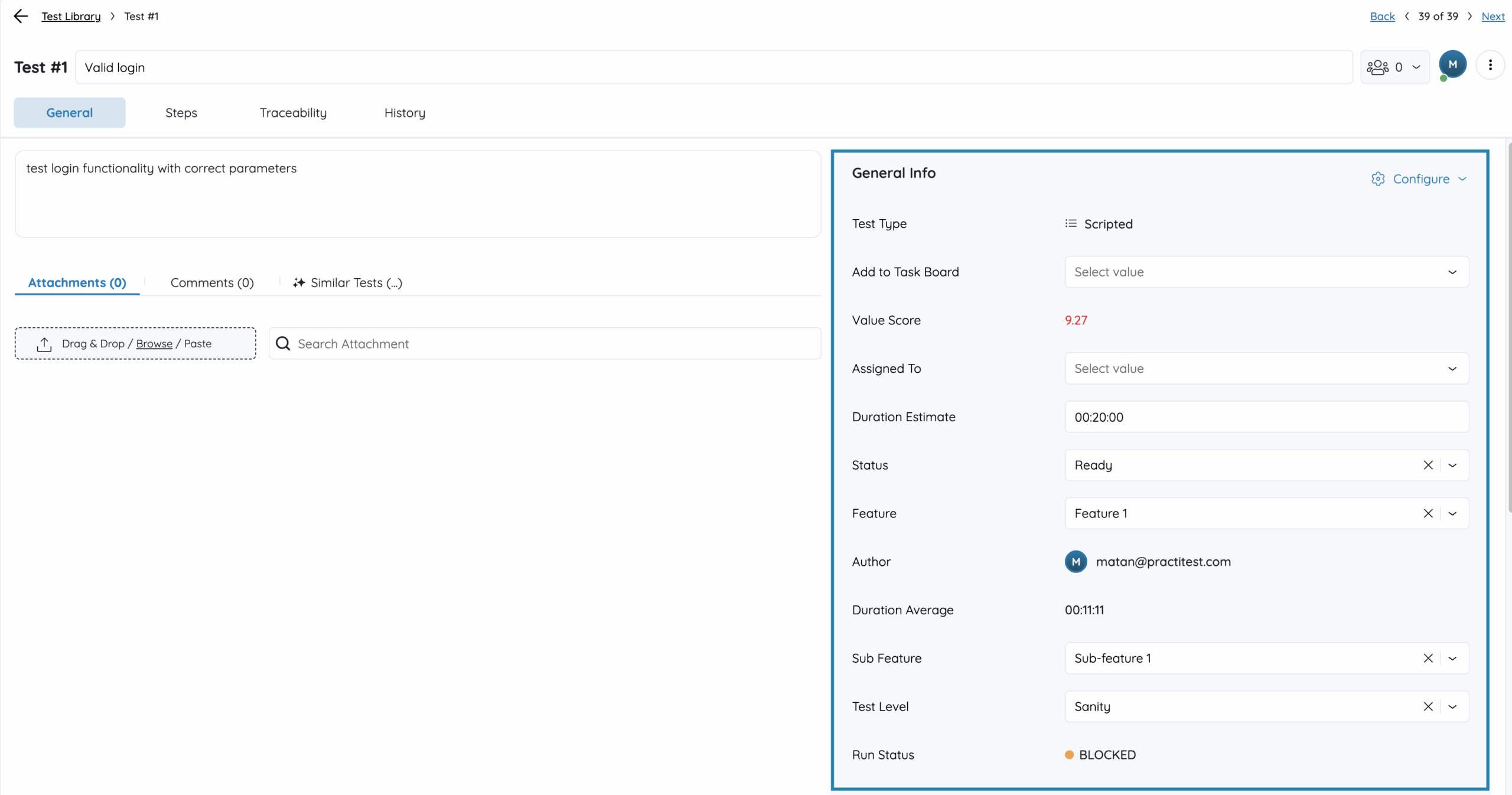Screen dimensions: 1512x795
Task: Click the M user avatar in header
Action: [x=1452, y=65]
